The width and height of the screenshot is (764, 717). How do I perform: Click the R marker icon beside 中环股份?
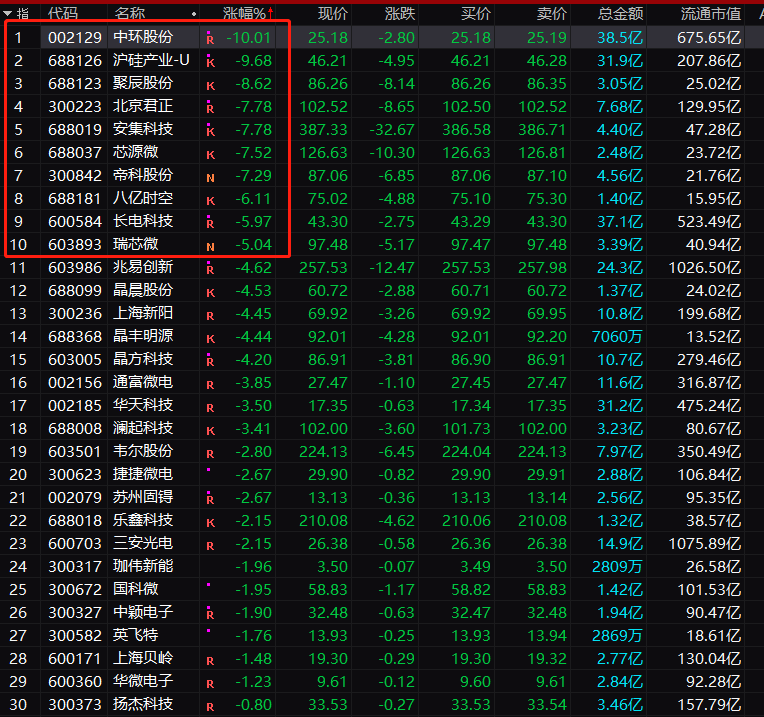pyautogui.click(x=211, y=38)
